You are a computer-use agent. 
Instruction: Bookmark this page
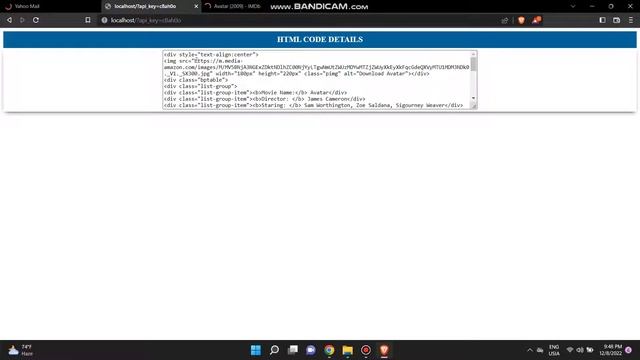tap(88, 20)
